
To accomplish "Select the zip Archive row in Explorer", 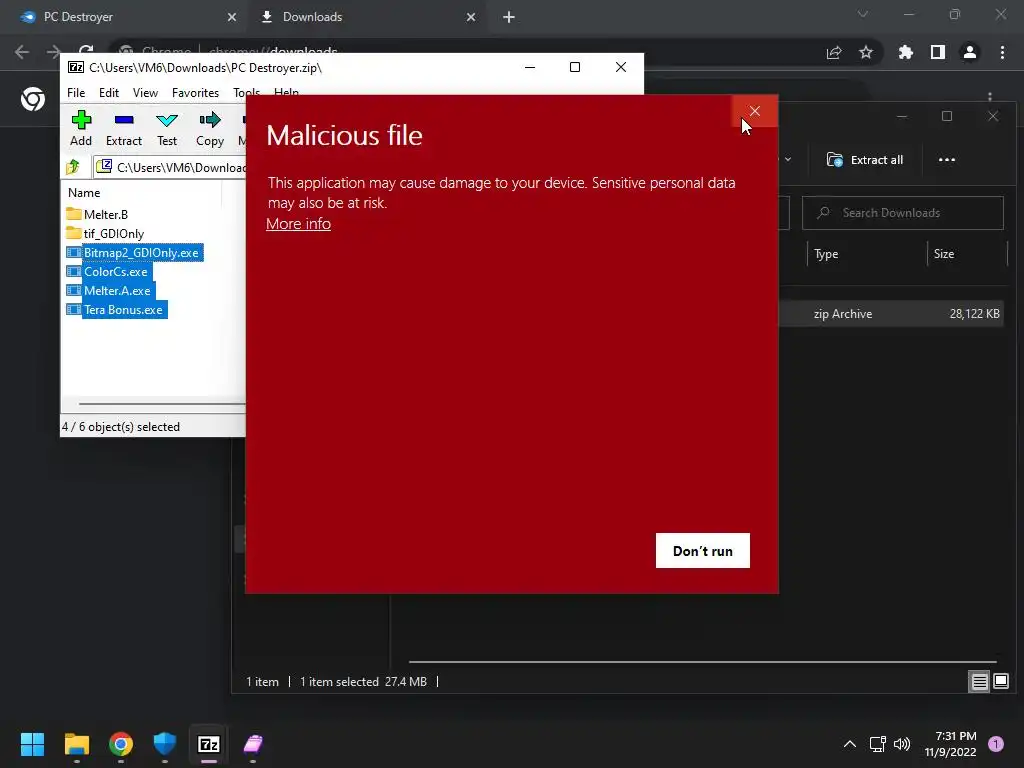I will [891, 313].
